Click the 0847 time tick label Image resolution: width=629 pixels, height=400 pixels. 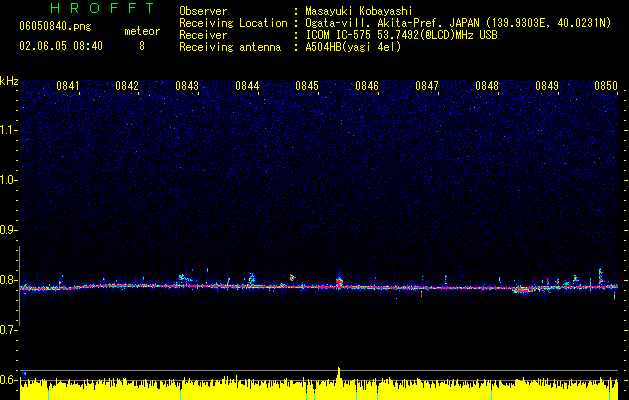[x=427, y=86]
